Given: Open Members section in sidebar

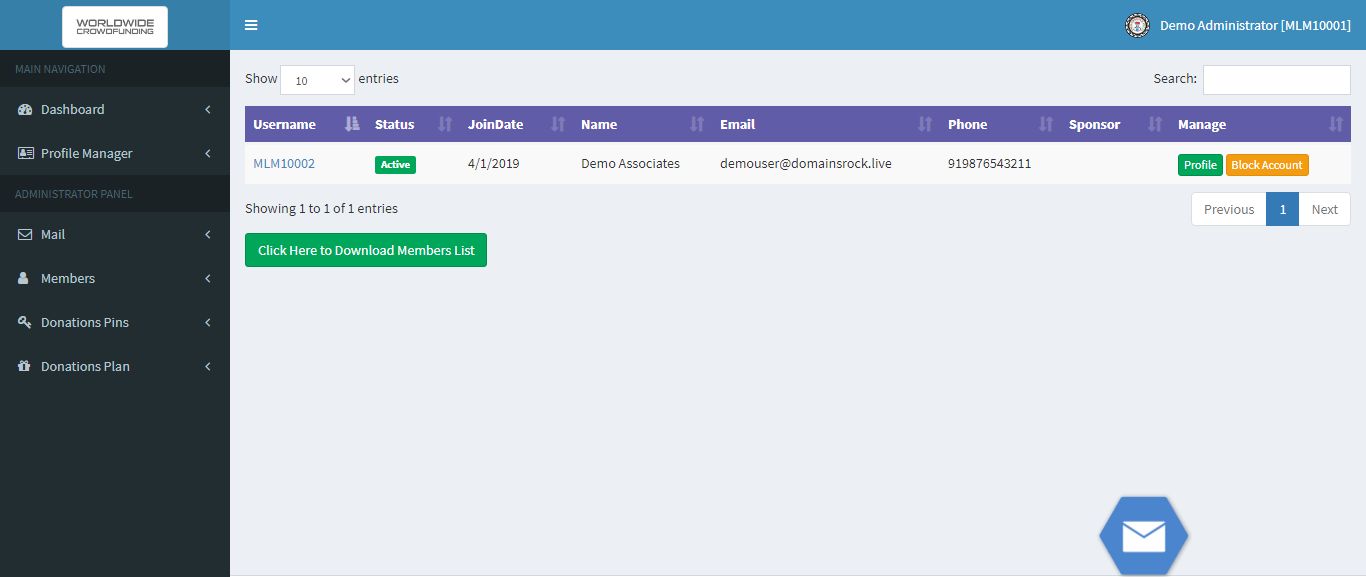Looking at the screenshot, I should coord(115,278).
